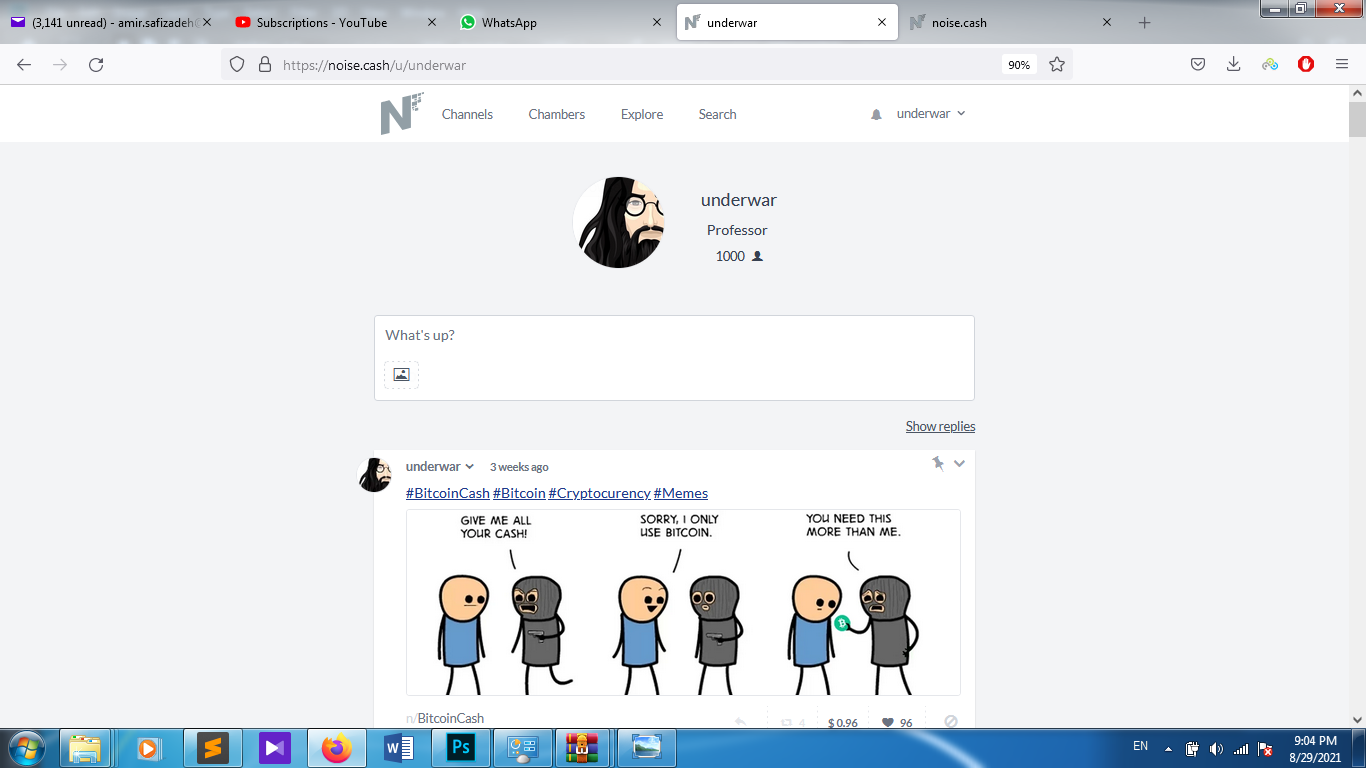This screenshot has width=1366, height=768.
Task: Go back to the previous page
Action: point(24,65)
